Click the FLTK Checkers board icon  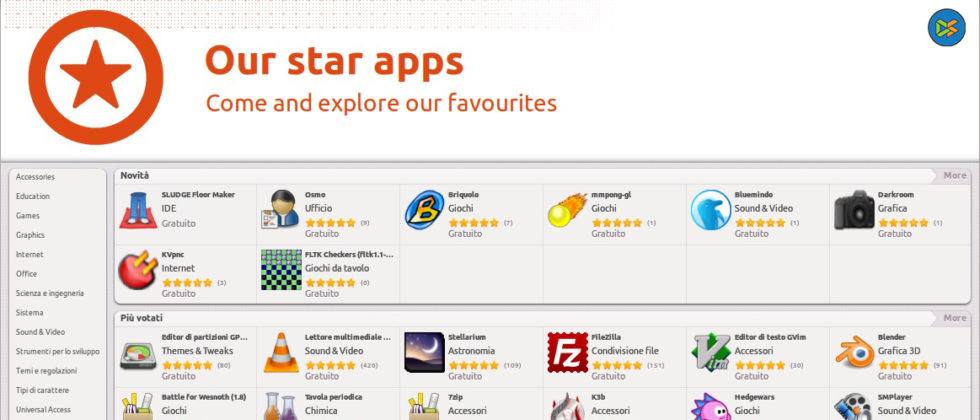click(x=281, y=270)
